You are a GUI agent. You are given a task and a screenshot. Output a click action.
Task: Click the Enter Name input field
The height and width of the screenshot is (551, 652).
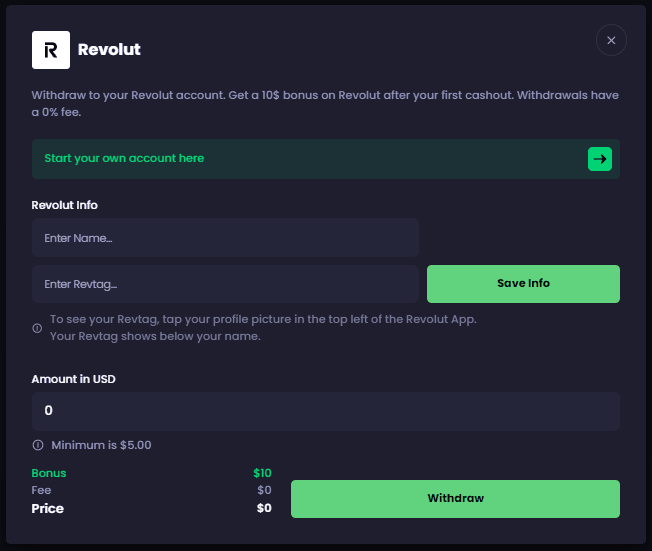[225, 238]
